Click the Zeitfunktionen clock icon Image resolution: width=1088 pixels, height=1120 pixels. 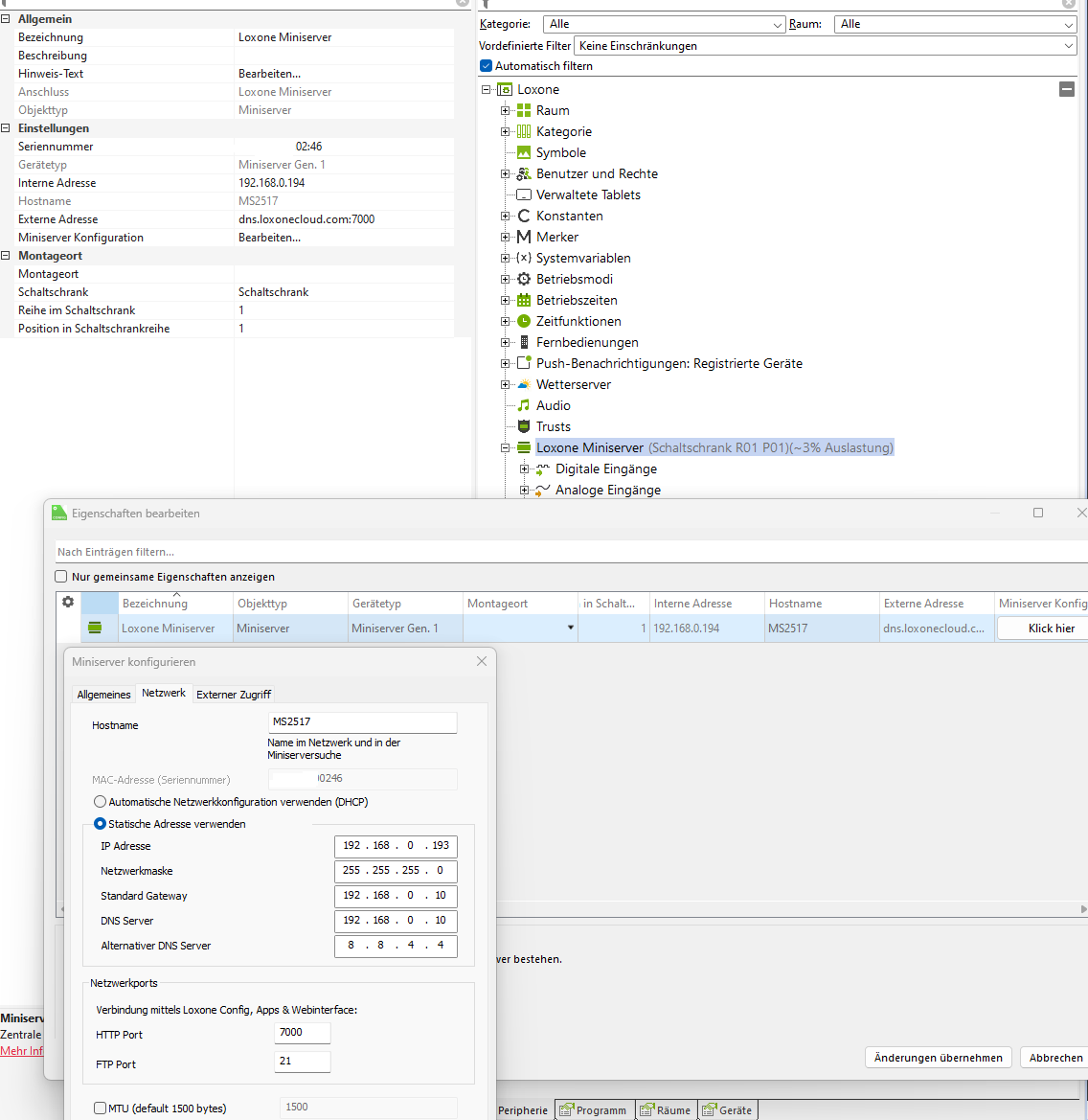point(524,321)
